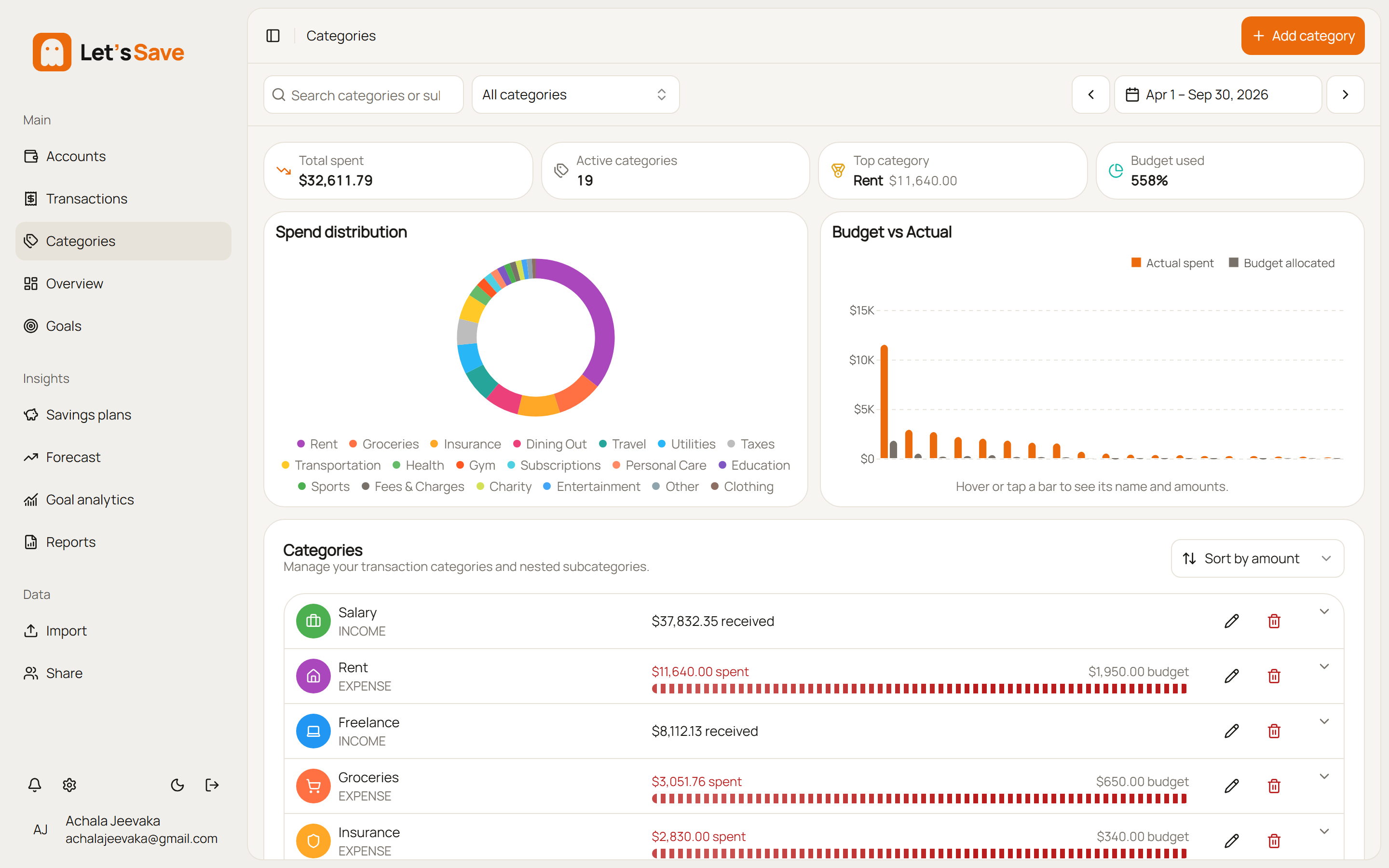Click the Rent house icon
The height and width of the screenshot is (868, 1389).
point(313,676)
